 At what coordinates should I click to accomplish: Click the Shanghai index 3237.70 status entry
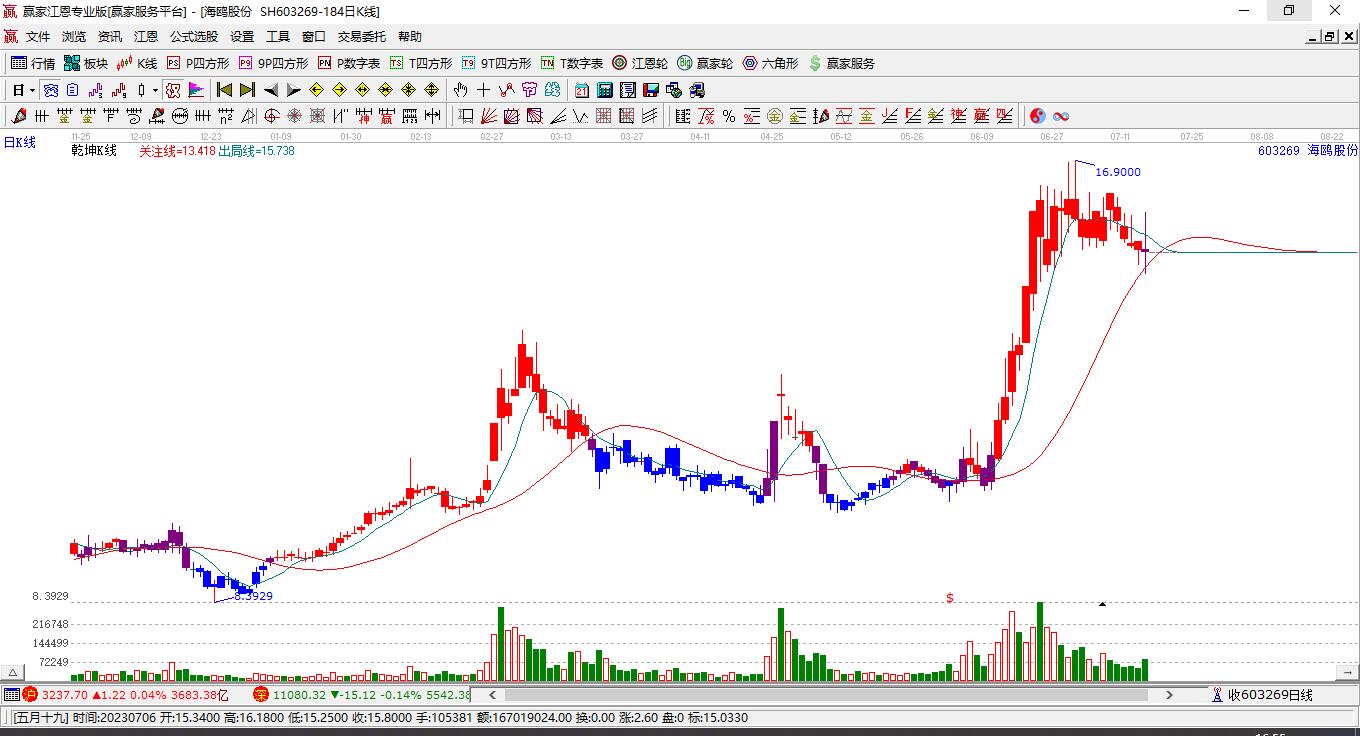[x=127, y=694]
